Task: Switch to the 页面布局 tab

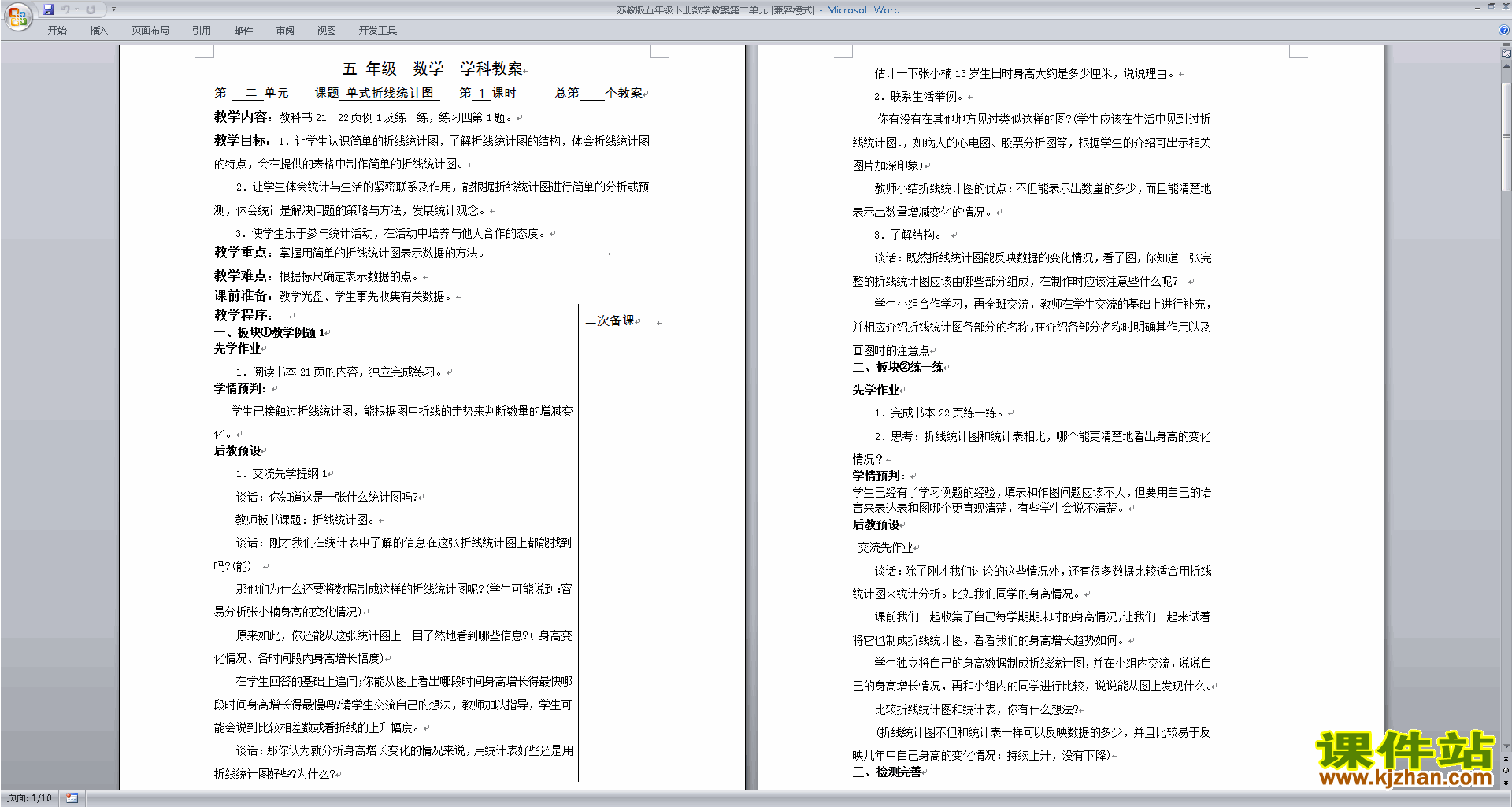Action: pos(150,31)
